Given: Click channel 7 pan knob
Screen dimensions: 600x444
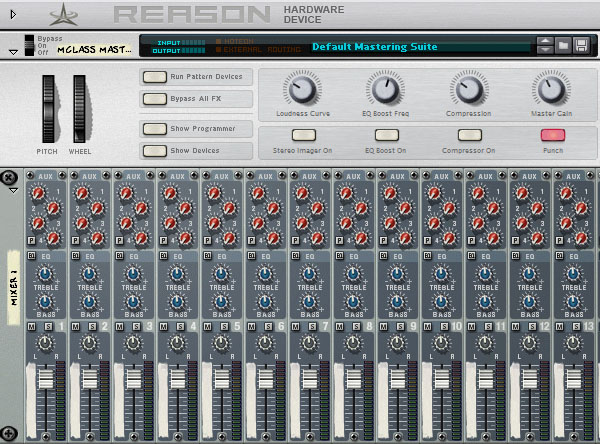Looking at the screenshot, I should tap(309, 343).
